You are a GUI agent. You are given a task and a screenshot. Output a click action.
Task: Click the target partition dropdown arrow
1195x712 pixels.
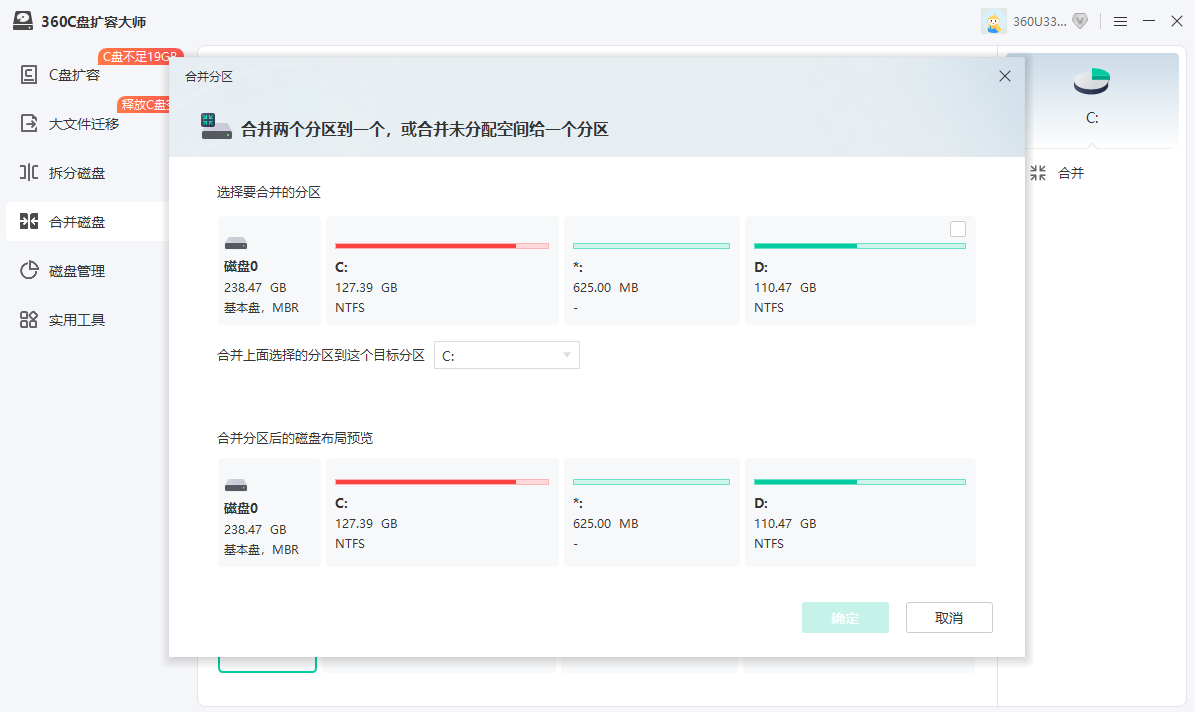point(567,355)
